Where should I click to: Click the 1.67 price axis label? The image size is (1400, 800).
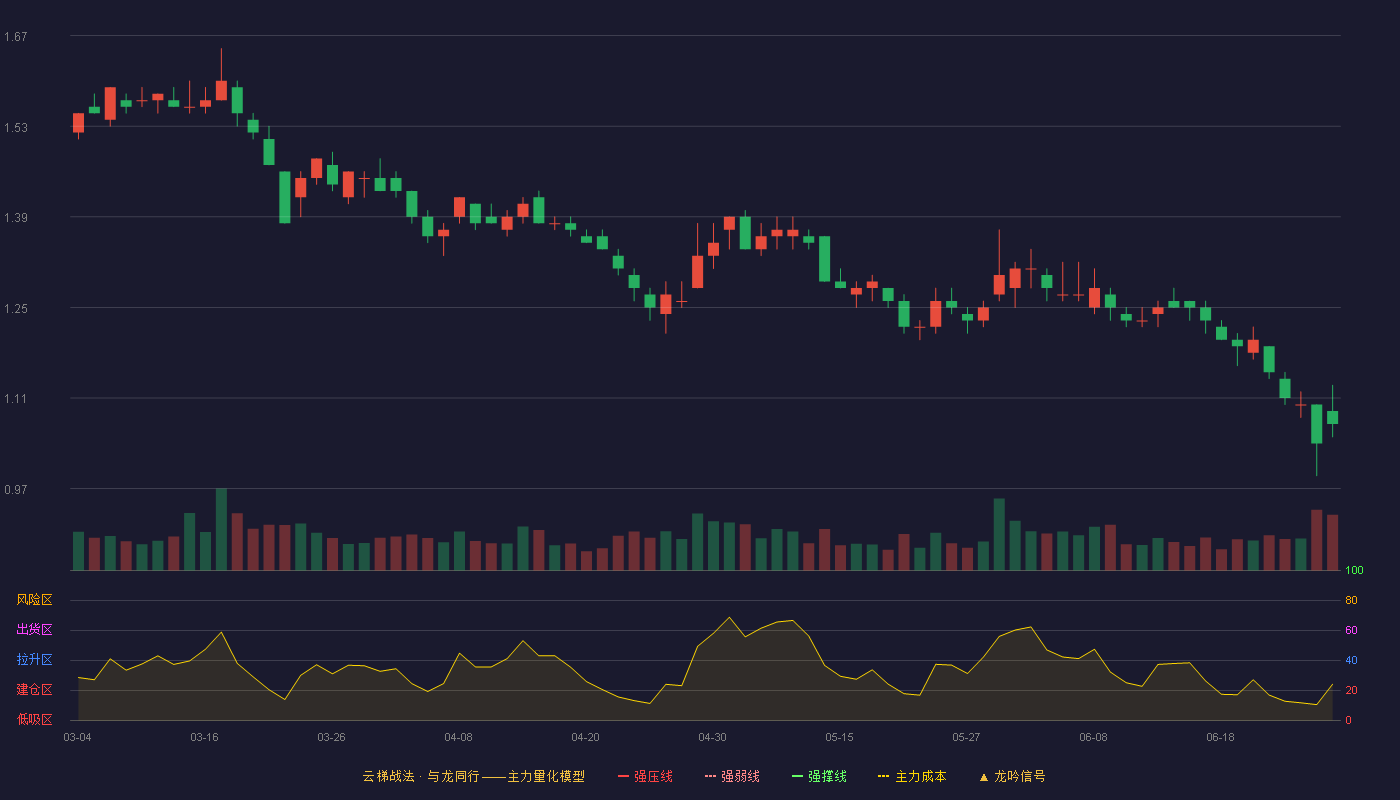pos(16,37)
